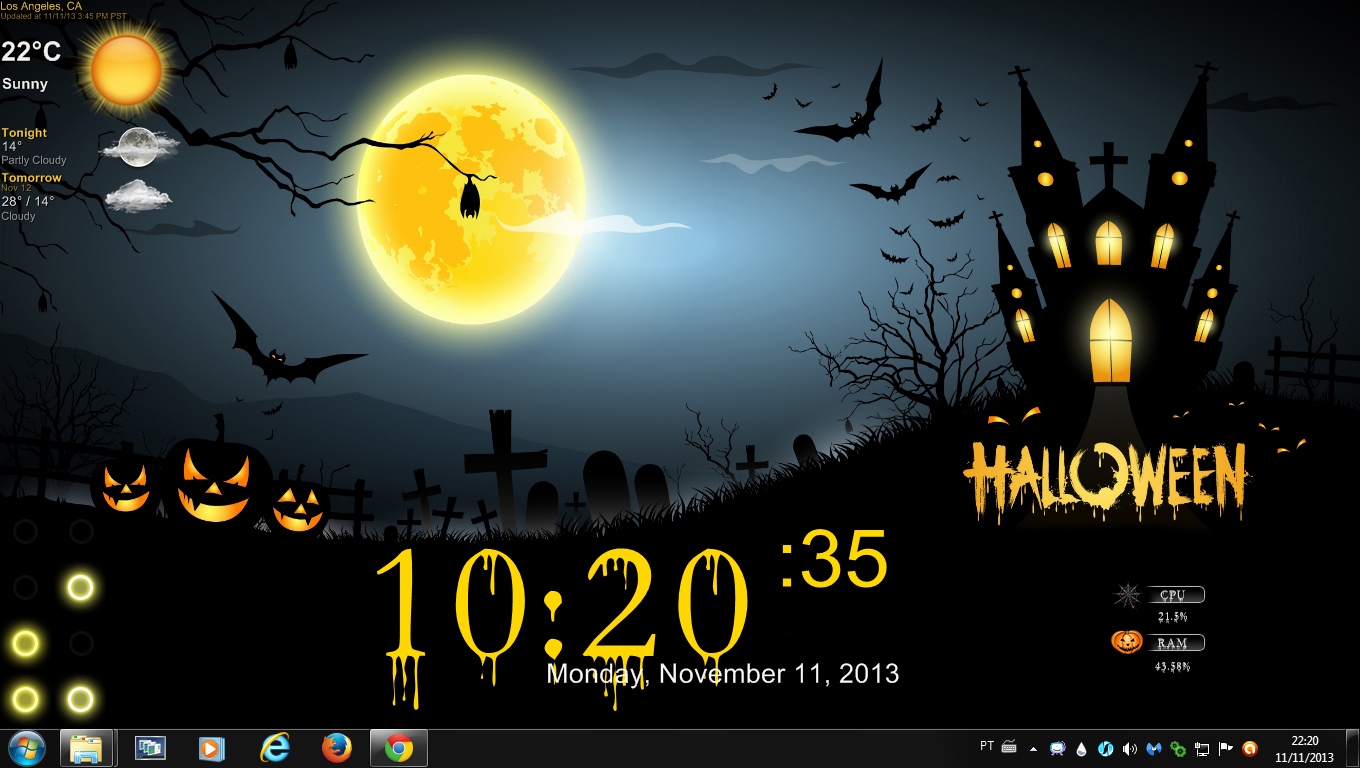Click the lit circle in the second dot row

coord(80,588)
